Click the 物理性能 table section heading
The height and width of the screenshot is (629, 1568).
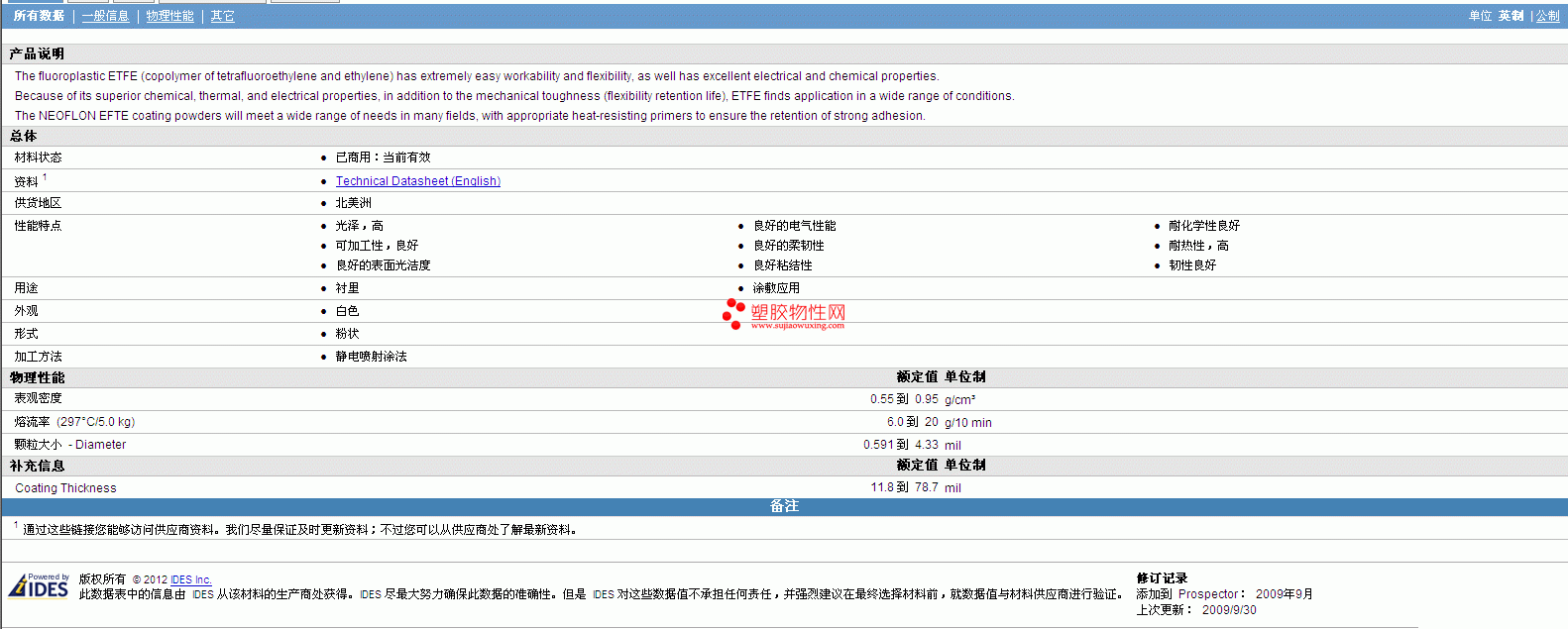[37, 377]
